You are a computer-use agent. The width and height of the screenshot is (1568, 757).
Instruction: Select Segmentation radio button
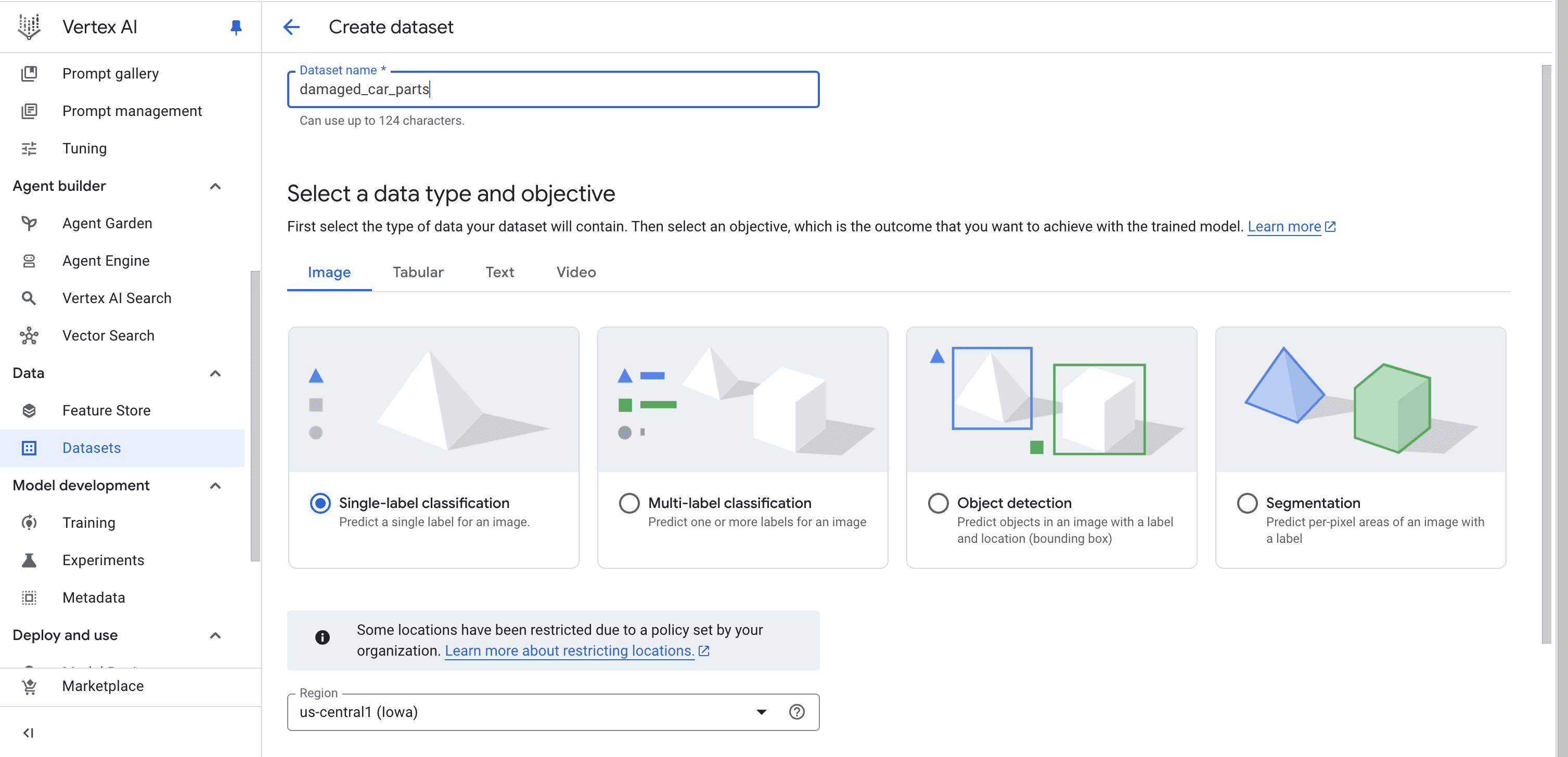point(1247,503)
